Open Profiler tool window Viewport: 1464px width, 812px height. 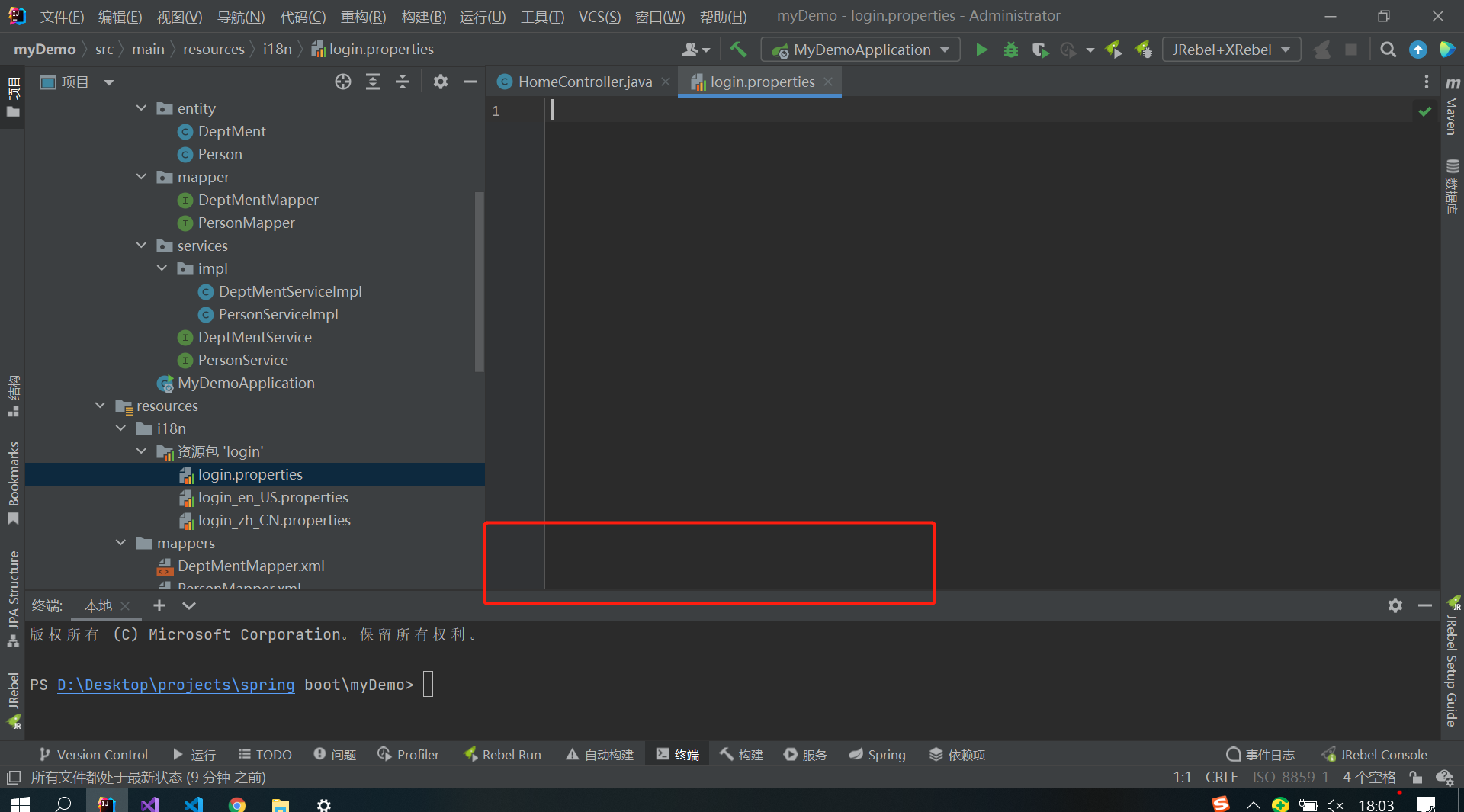pyautogui.click(x=409, y=755)
